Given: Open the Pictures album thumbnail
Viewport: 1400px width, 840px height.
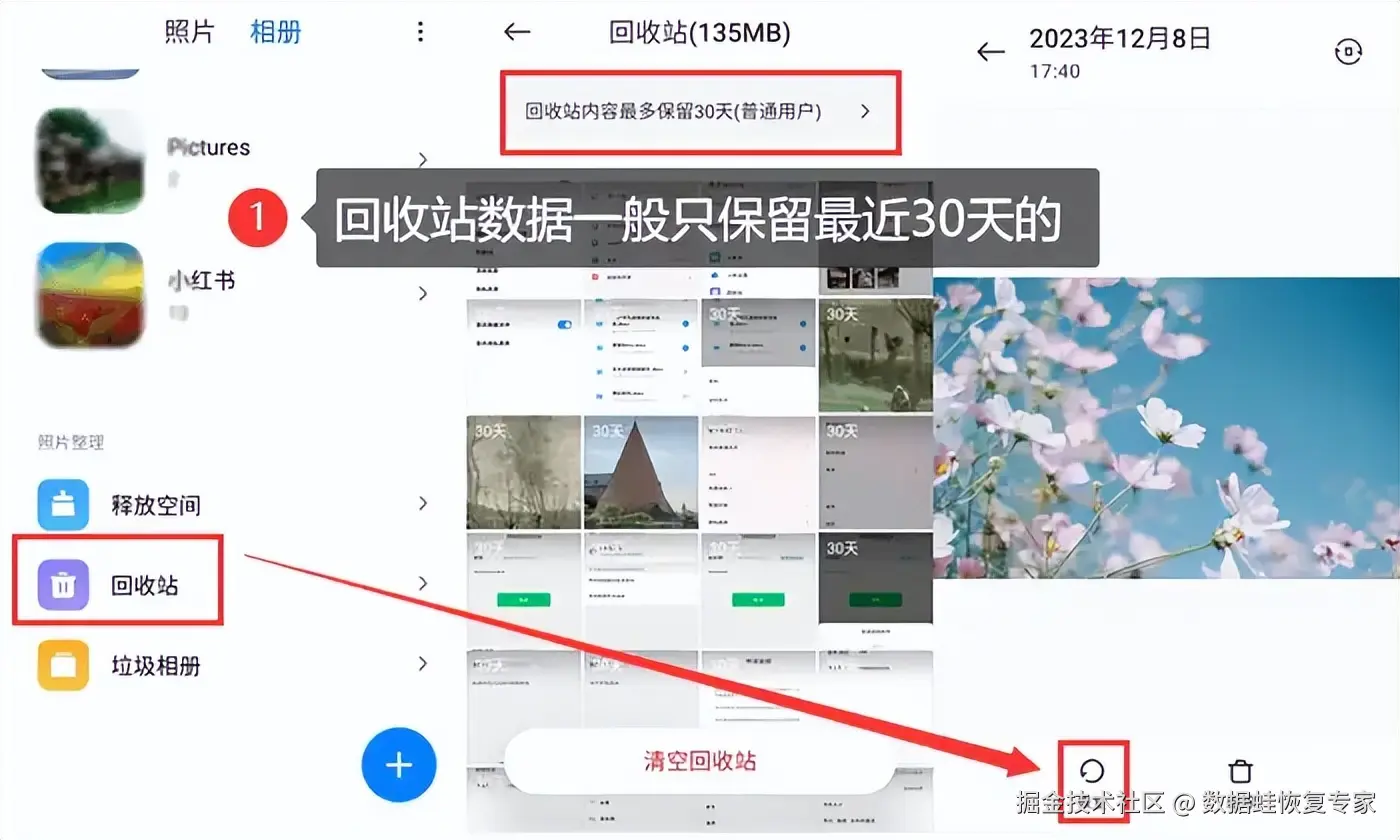Looking at the screenshot, I should [90, 160].
